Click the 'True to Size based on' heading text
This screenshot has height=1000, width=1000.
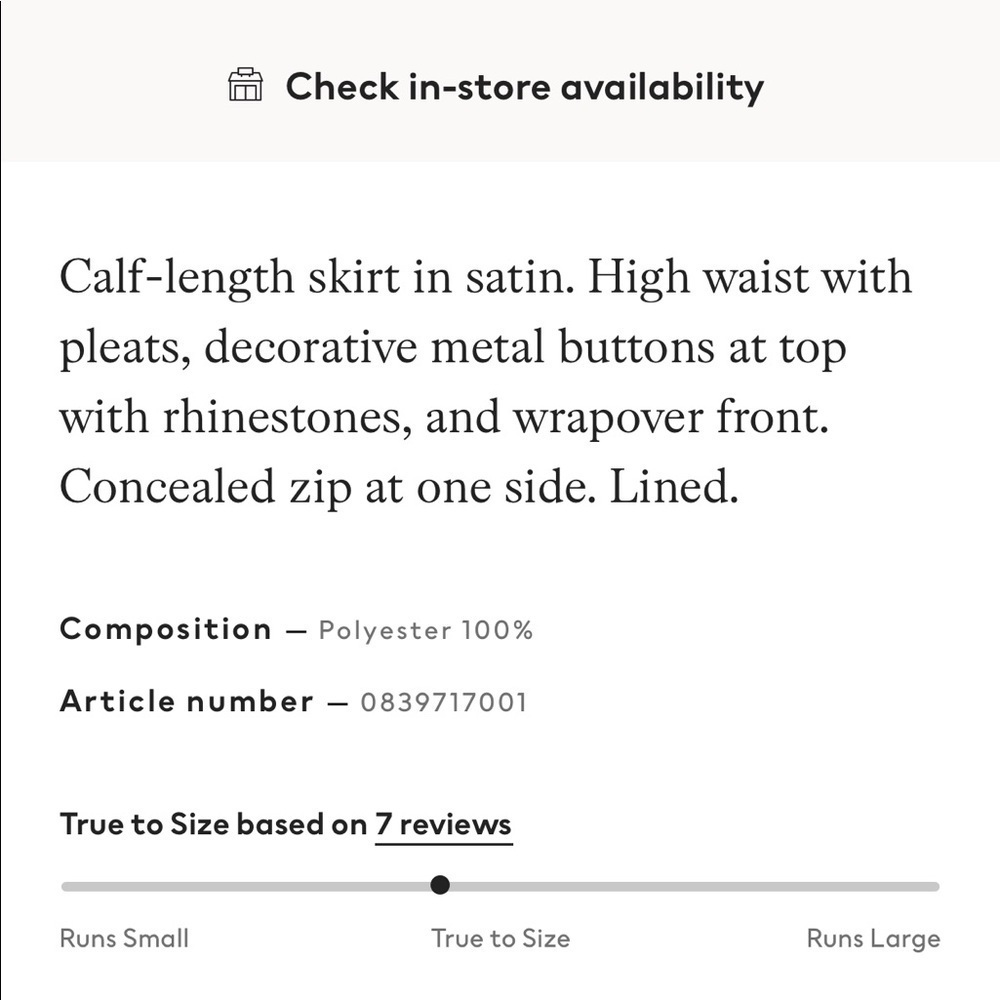point(214,824)
